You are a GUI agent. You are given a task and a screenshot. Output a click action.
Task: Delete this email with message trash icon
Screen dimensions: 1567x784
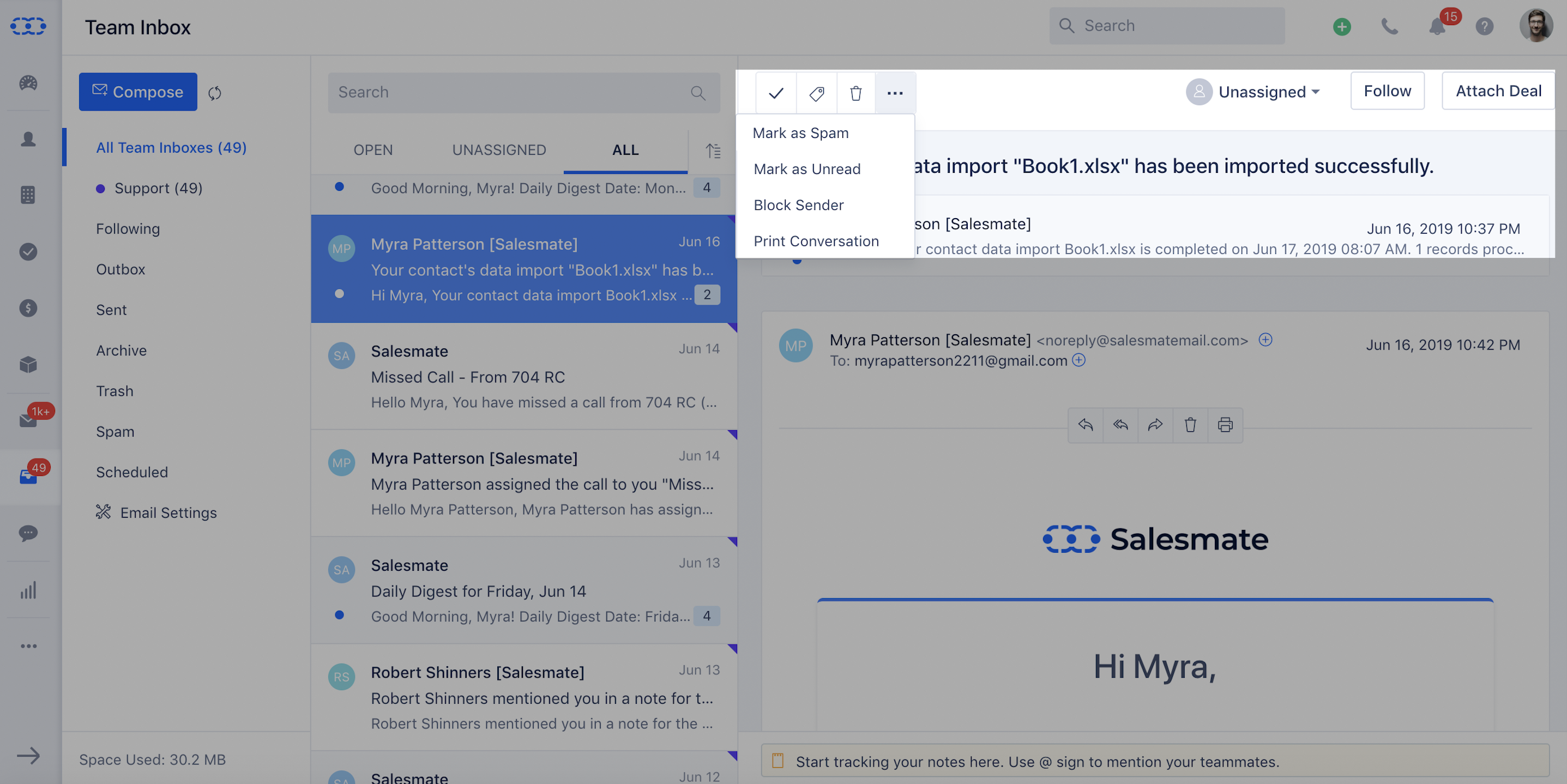point(1190,425)
